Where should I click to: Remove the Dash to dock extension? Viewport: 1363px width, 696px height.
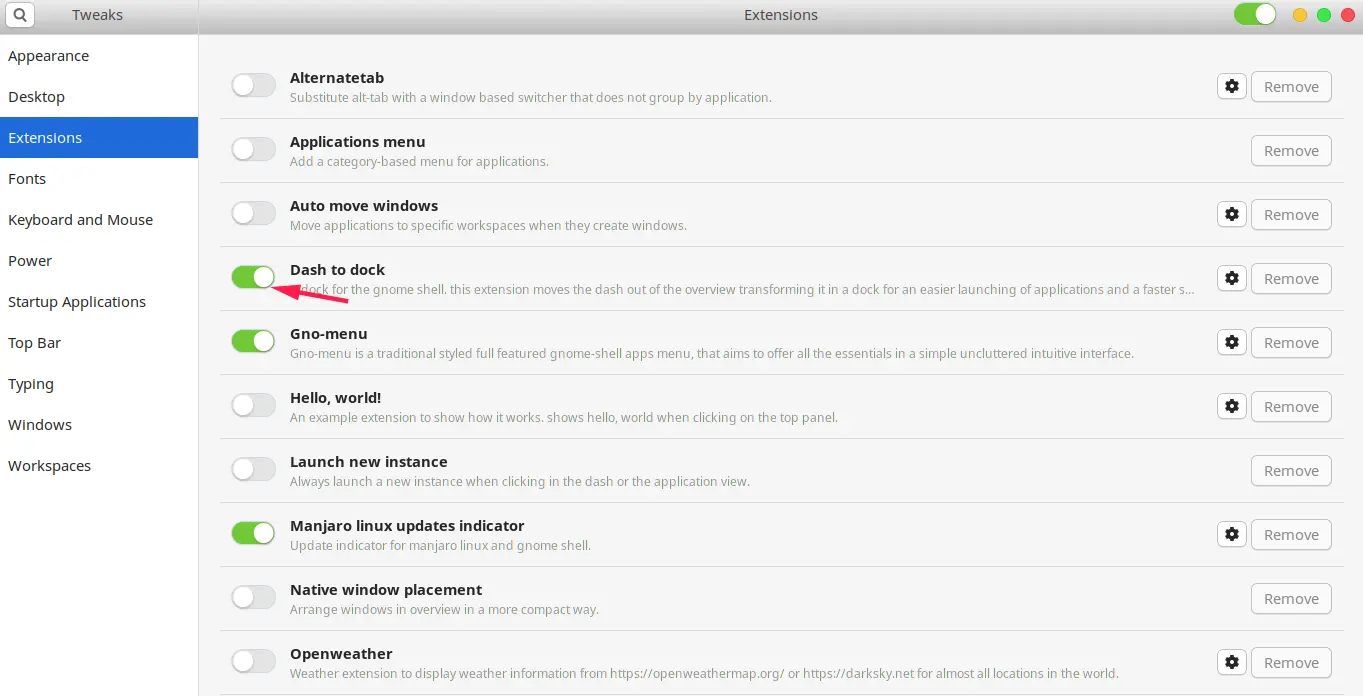tap(1291, 279)
